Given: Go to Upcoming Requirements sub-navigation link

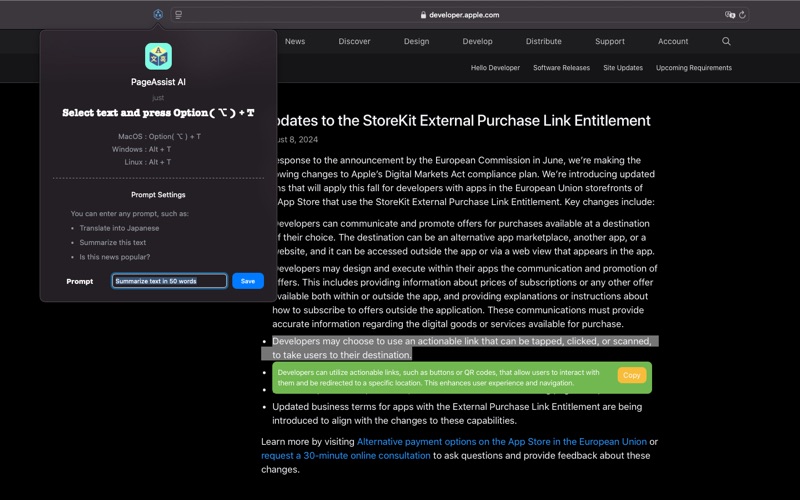Looking at the screenshot, I should click(x=693, y=68).
